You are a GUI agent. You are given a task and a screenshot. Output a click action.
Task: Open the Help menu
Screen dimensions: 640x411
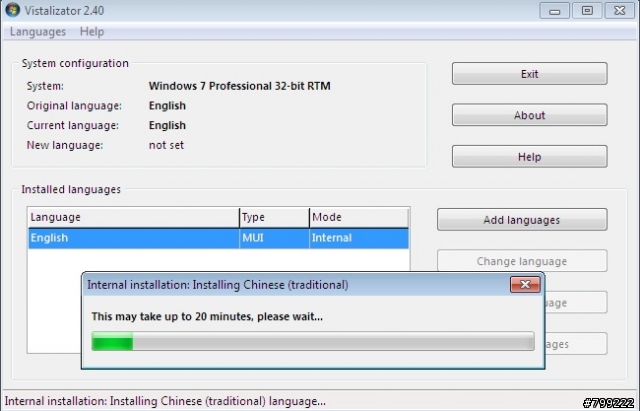point(92,32)
